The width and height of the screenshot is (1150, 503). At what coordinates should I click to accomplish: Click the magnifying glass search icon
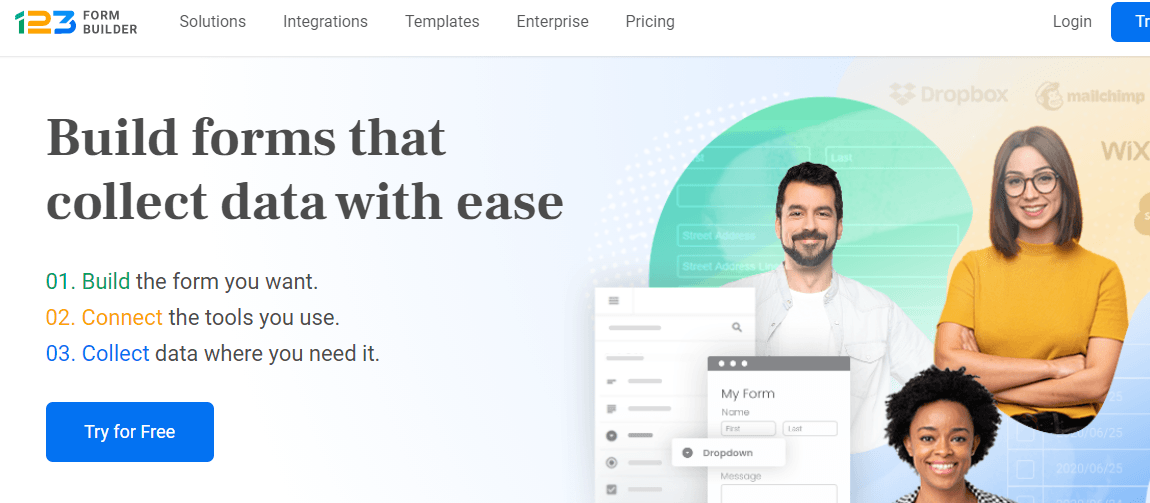[x=737, y=327]
